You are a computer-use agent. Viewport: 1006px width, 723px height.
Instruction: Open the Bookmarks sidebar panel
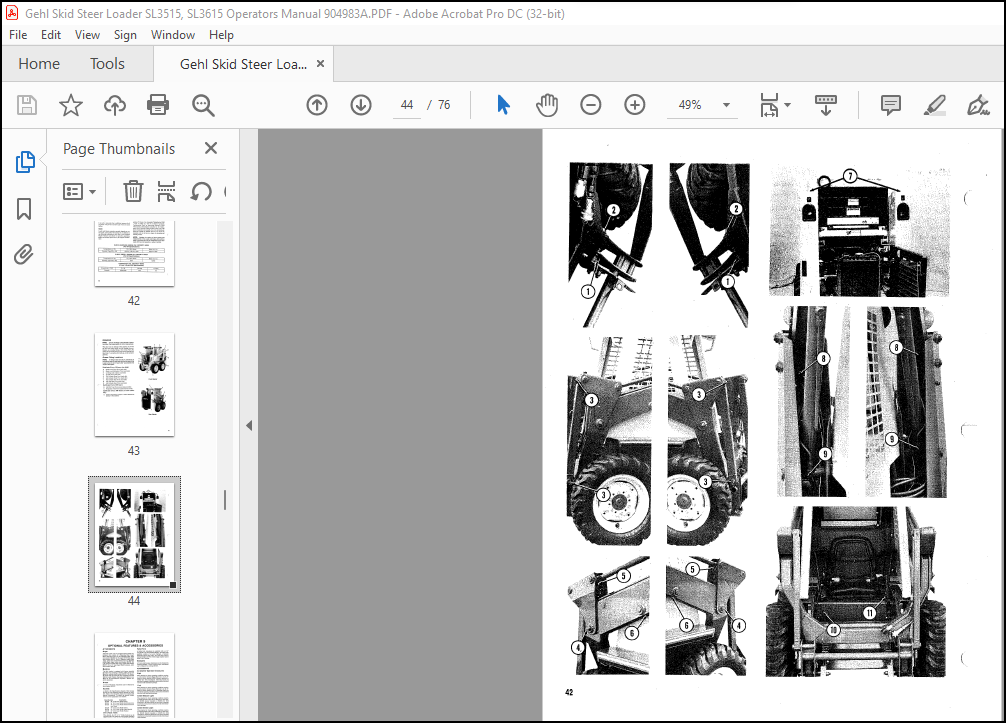click(24, 209)
